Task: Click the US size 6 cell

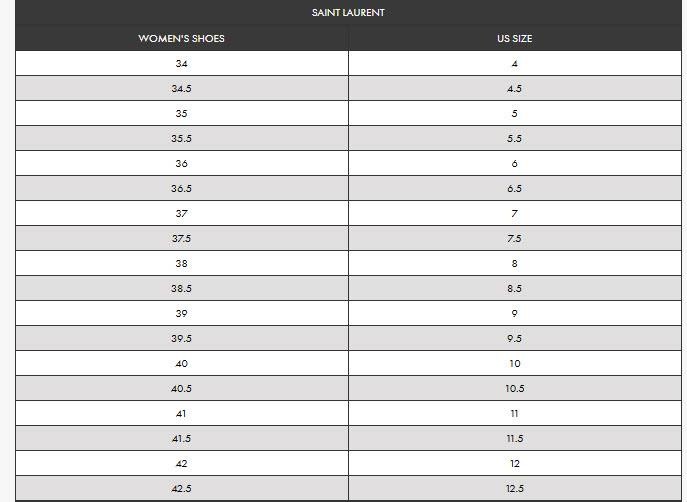Action: click(514, 164)
